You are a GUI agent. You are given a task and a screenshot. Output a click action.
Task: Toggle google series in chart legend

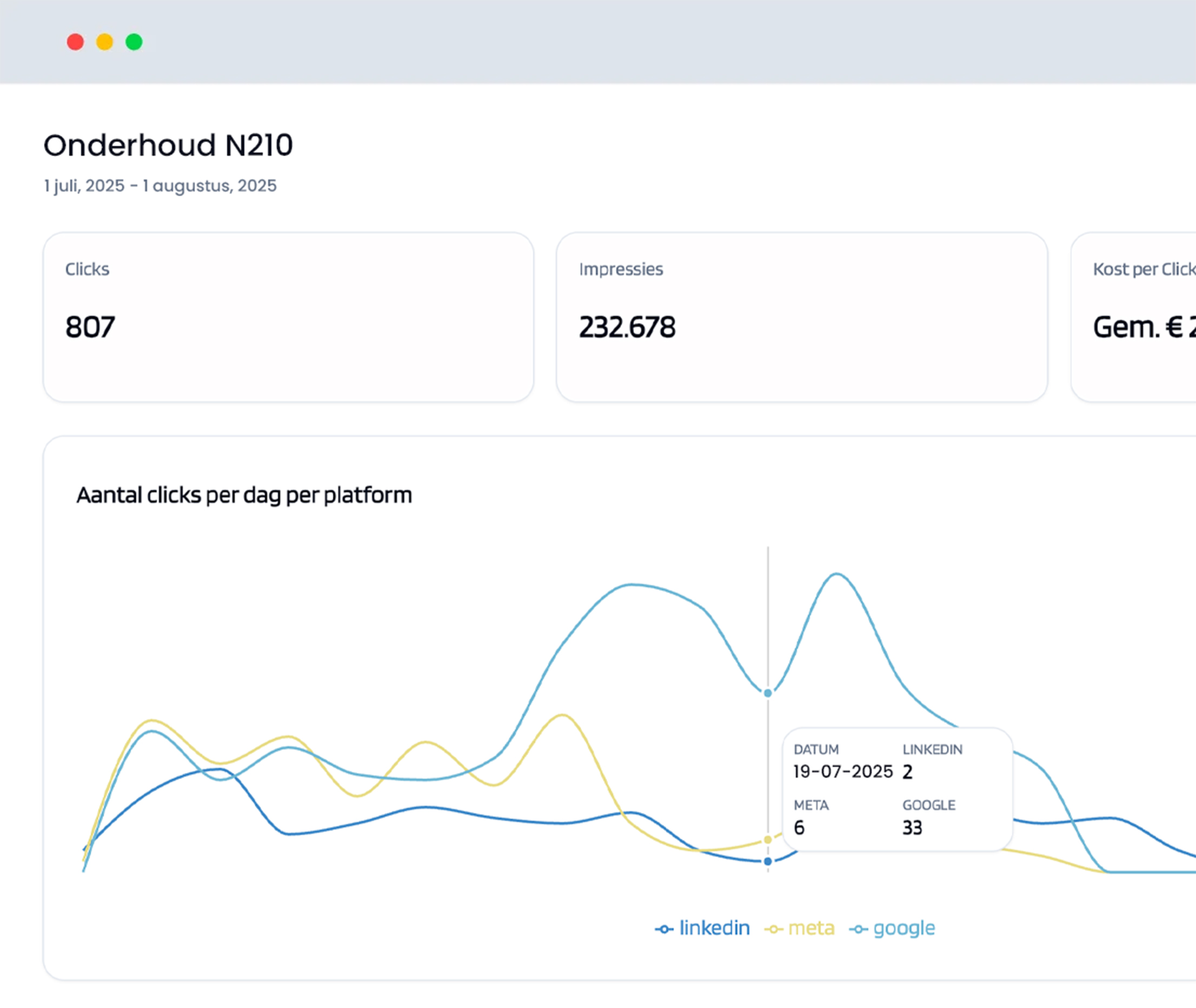pyautogui.click(x=903, y=928)
